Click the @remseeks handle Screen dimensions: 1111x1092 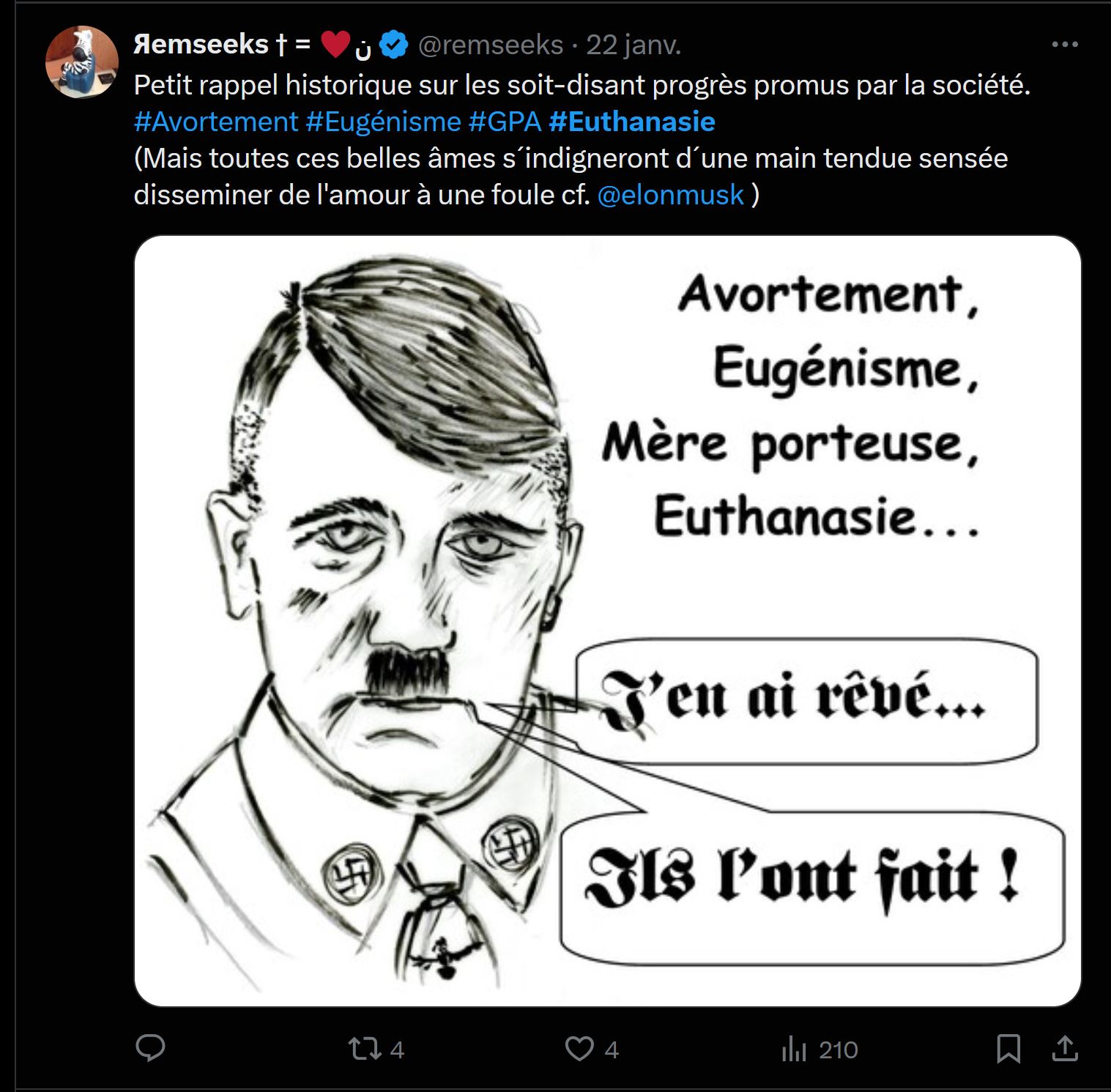click(x=490, y=45)
